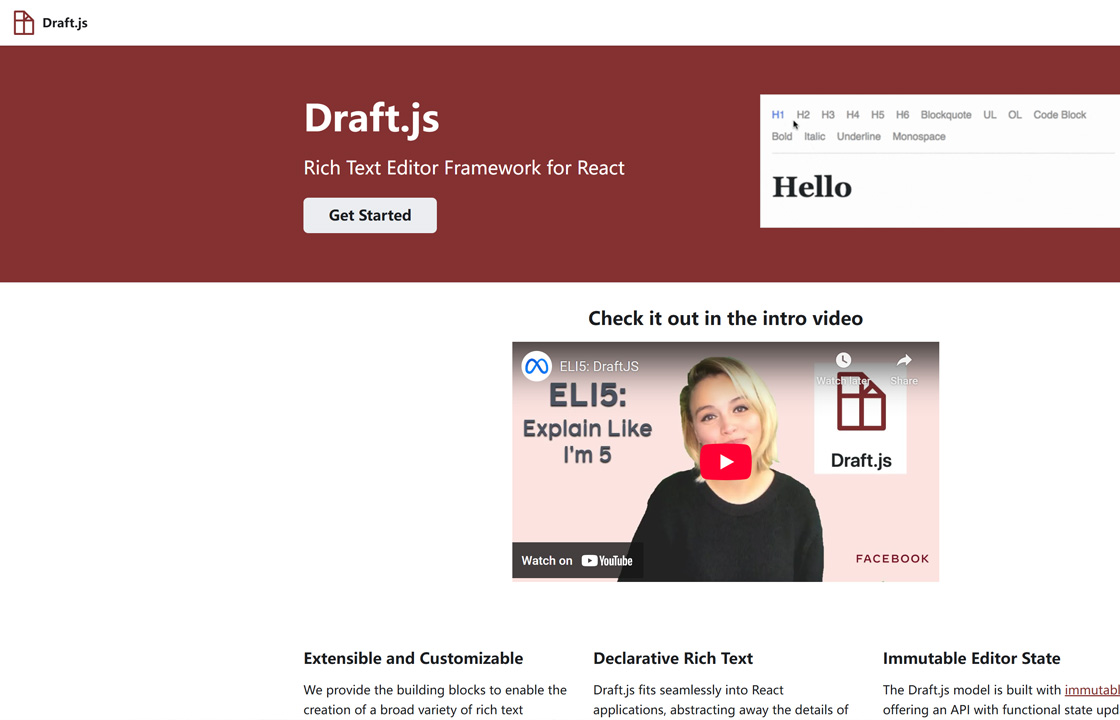Choose H4 heading style
This screenshot has height=720, width=1120.
coord(853,114)
